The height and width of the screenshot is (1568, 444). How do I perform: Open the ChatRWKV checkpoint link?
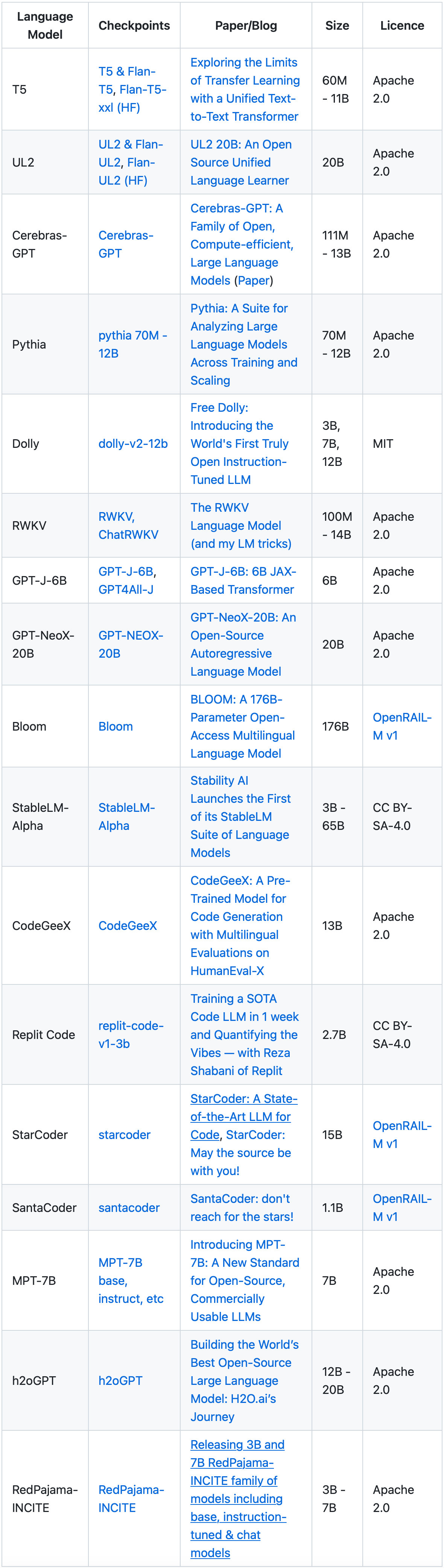coord(128,534)
